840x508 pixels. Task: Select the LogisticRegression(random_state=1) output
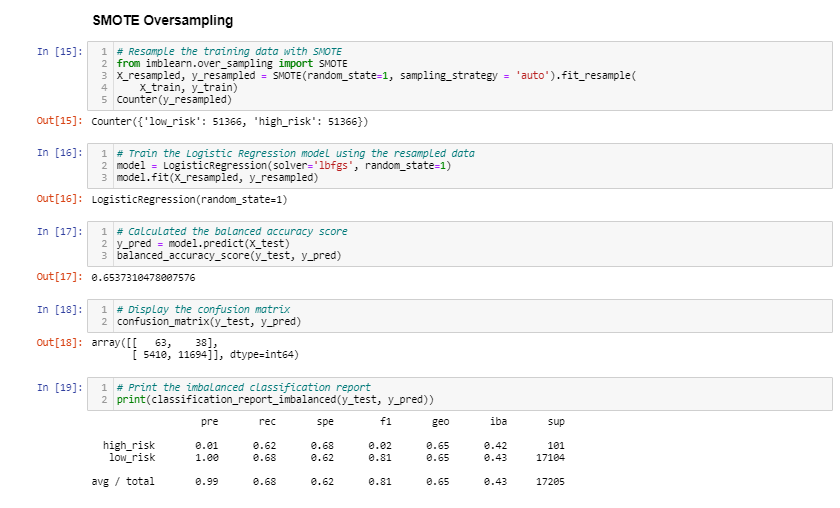(x=189, y=199)
